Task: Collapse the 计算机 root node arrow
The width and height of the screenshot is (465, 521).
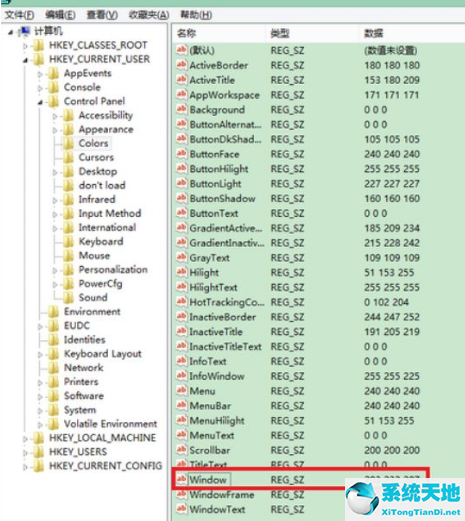Action: point(11,32)
